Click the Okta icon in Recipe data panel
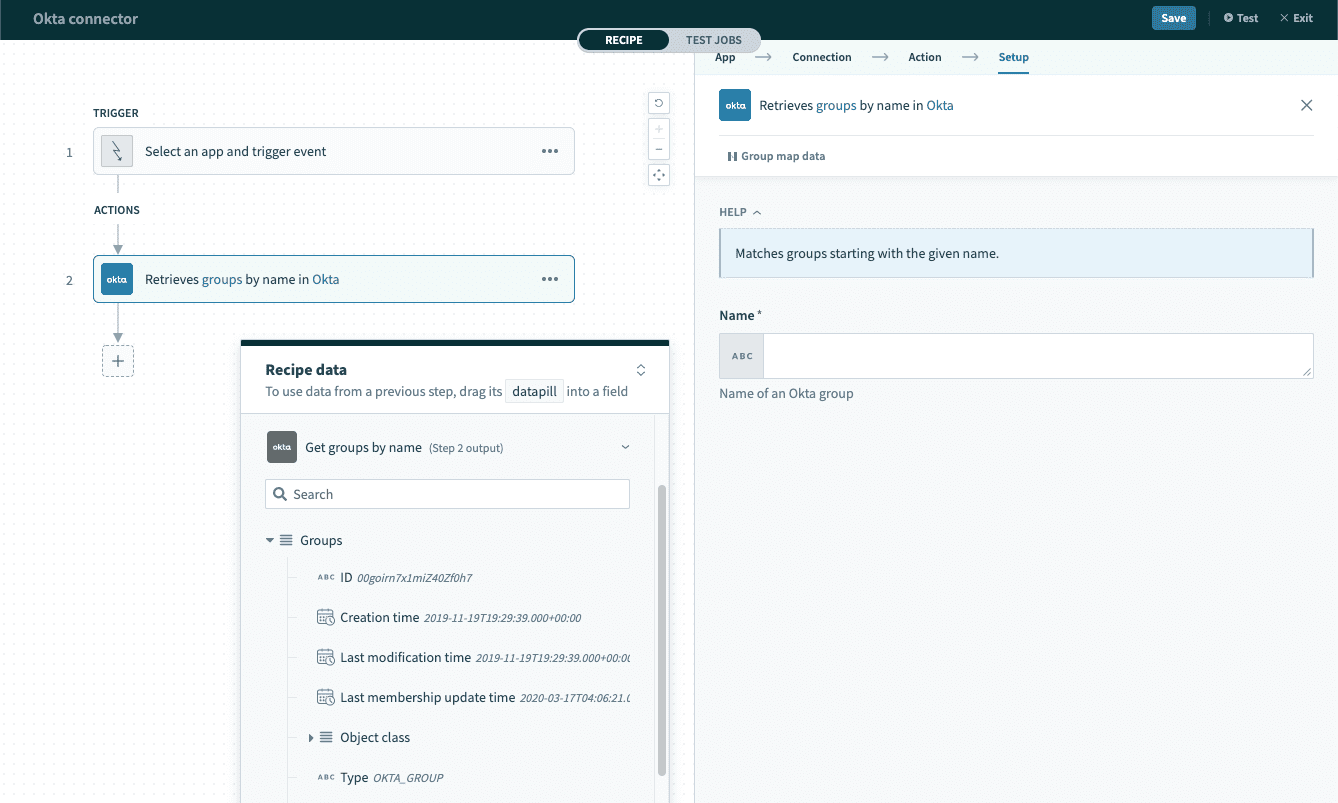Viewport: 1338px width, 803px height. [x=281, y=447]
